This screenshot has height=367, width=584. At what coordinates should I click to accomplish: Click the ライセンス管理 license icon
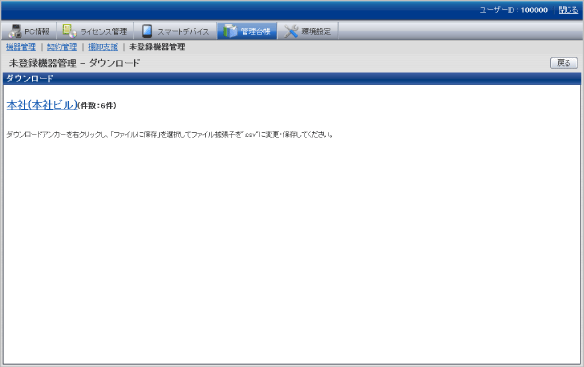point(69,31)
